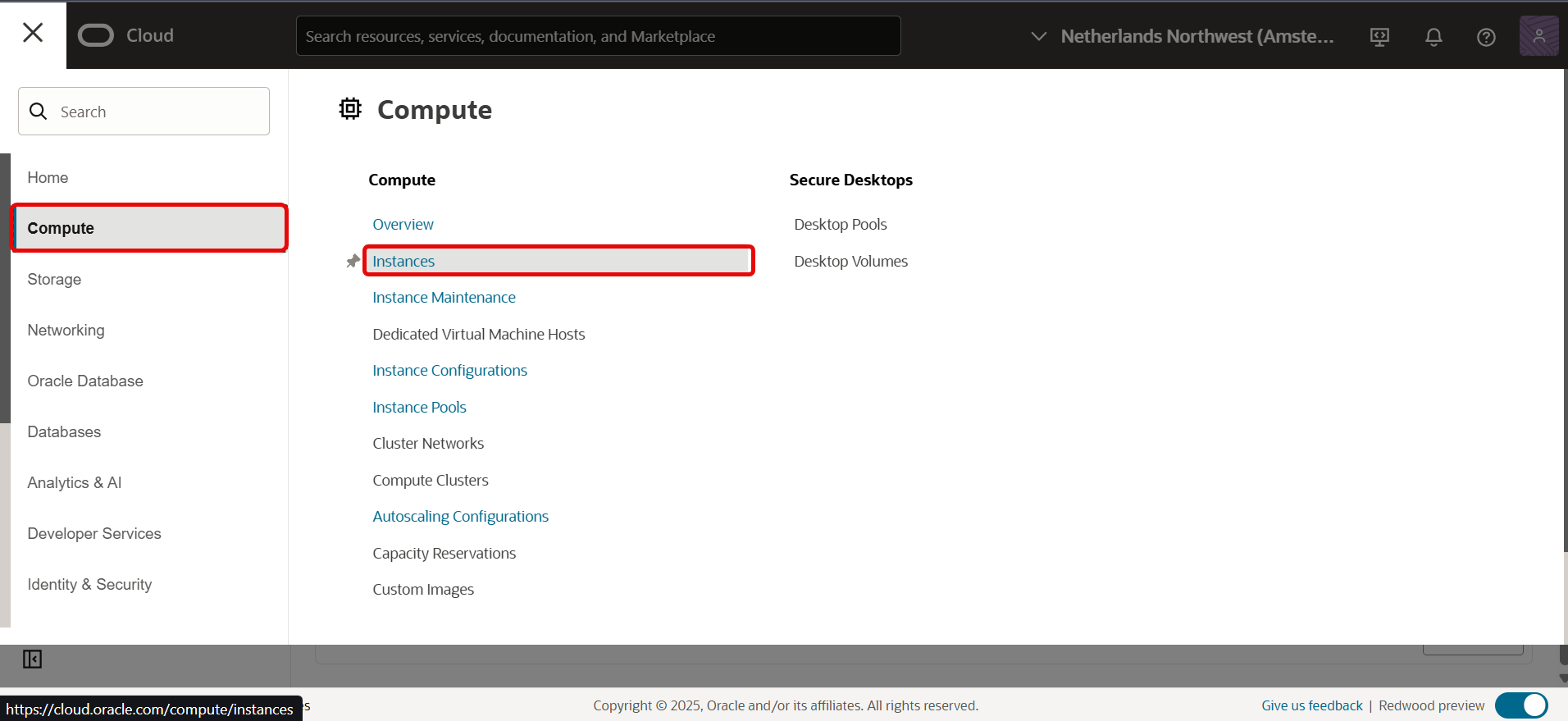The image size is (1568, 721).
Task: Open the Networking menu category
Action: tap(66, 330)
